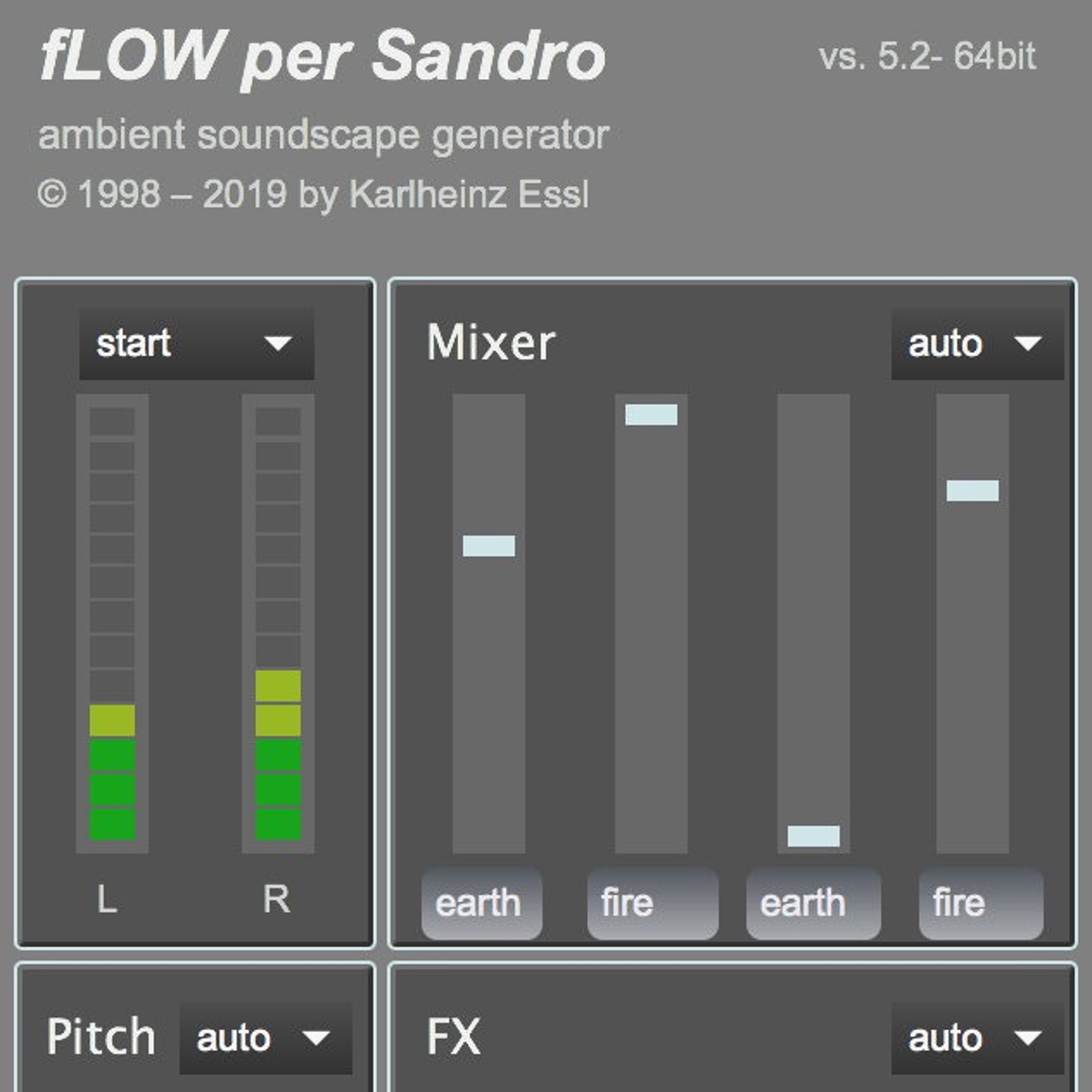Screen dimensions: 1092x1092
Task: Click the L meter label
Action: (x=107, y=899)
